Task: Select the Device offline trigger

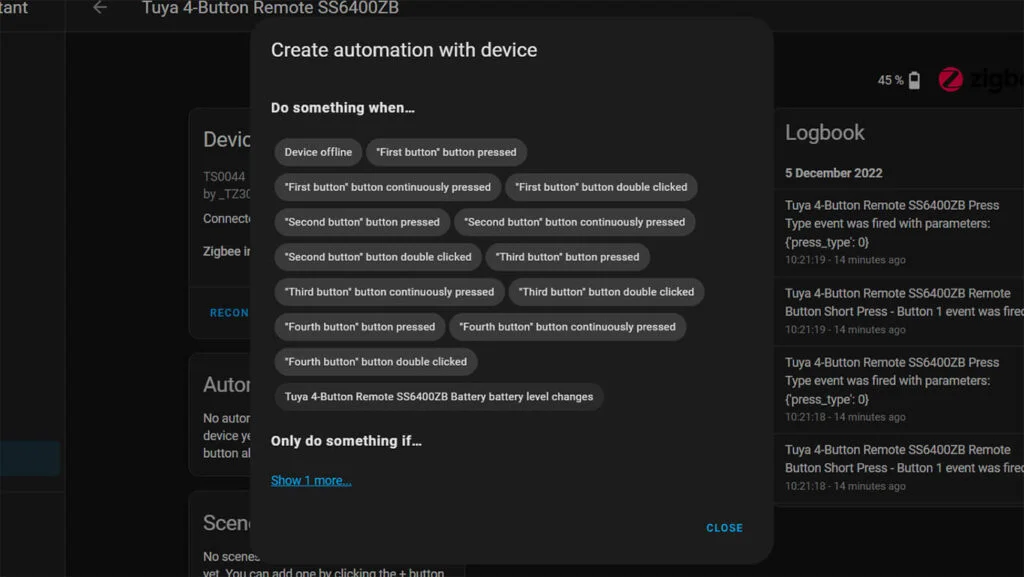Action: pos(318,152)
